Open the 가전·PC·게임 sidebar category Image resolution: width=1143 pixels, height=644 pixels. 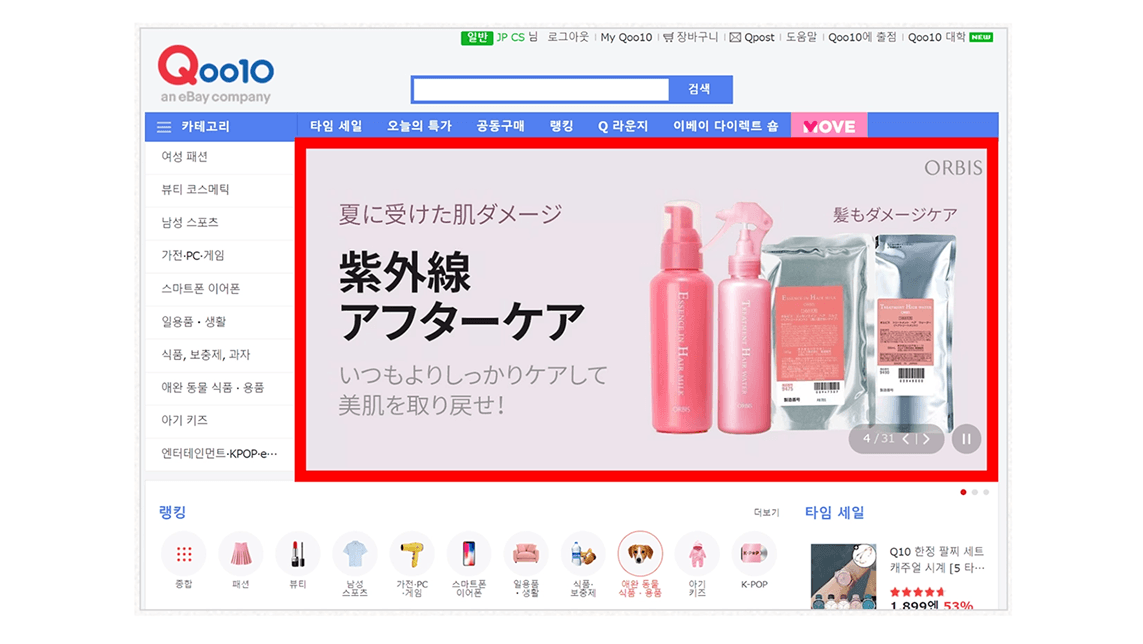(219, 256)
